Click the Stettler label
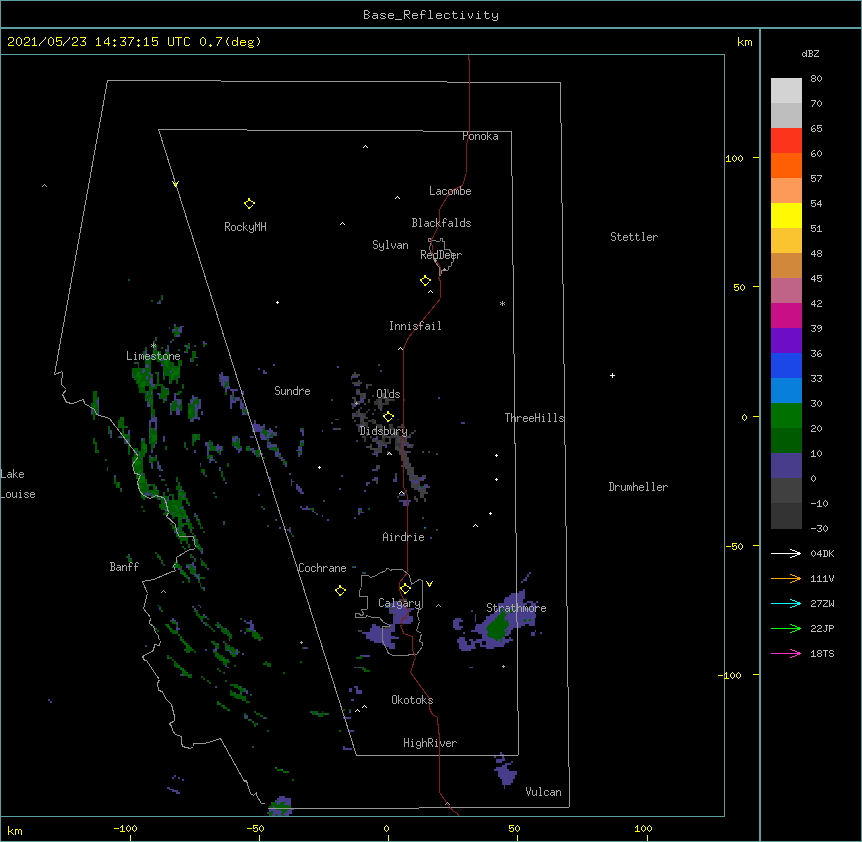The height and width of the screenshot is (842, 862). click(x=634, y=237)
